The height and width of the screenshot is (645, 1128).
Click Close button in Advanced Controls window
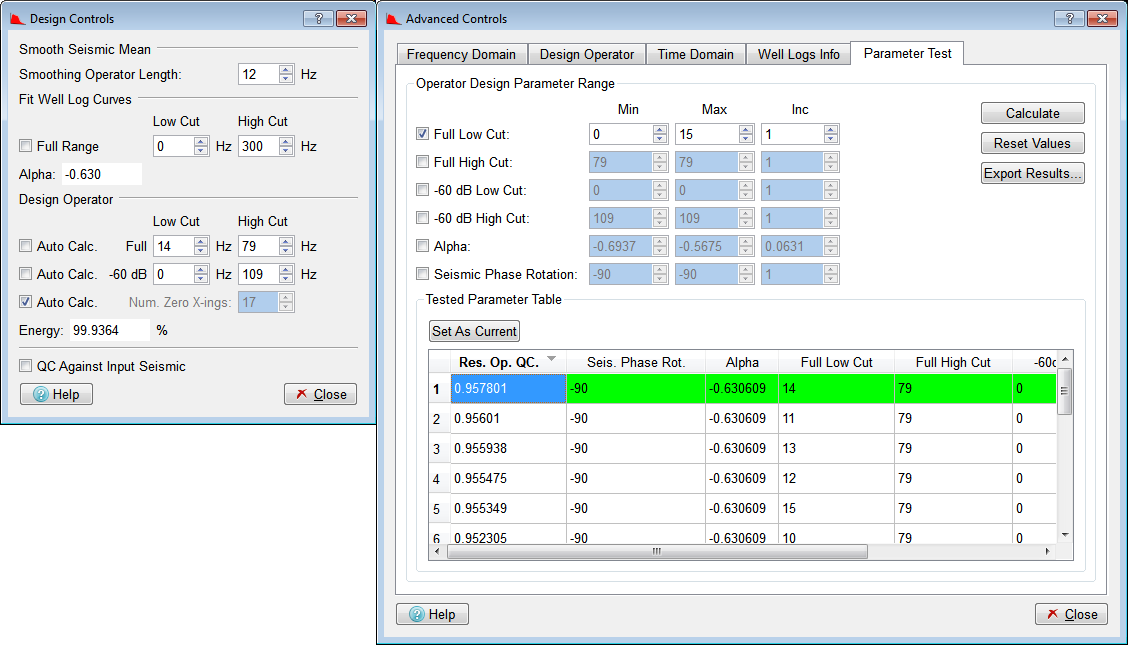[1071, 614]
